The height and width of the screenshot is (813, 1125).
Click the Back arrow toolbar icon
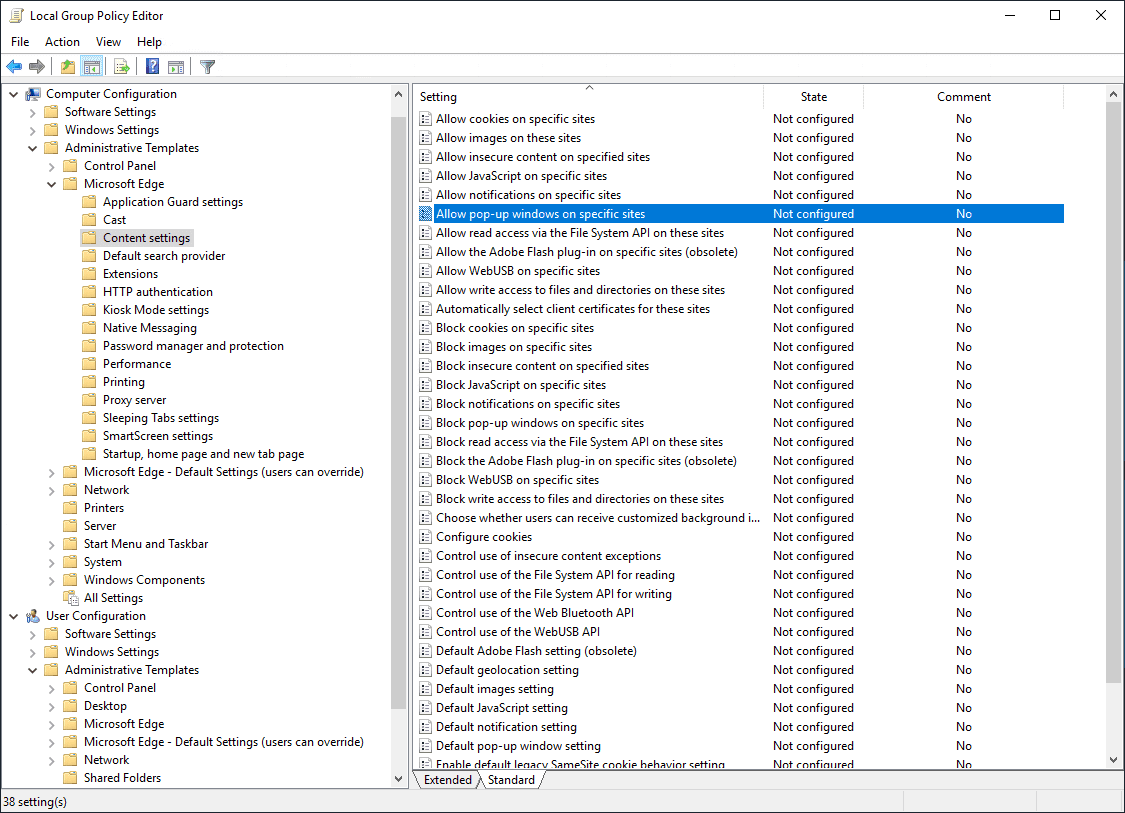pos(14,67)
